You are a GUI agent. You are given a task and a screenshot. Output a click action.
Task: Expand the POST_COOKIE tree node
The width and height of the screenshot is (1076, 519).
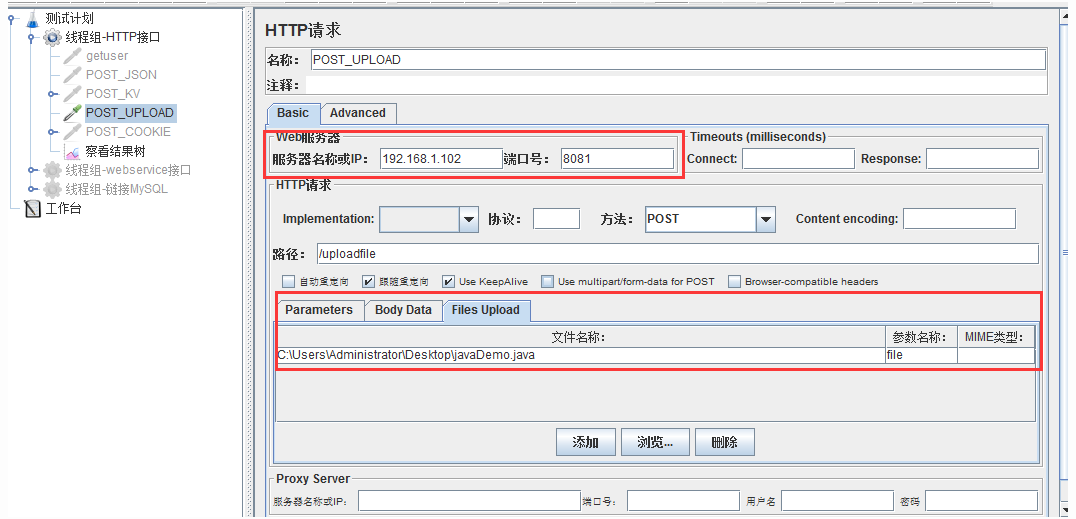tap(51, 132)
